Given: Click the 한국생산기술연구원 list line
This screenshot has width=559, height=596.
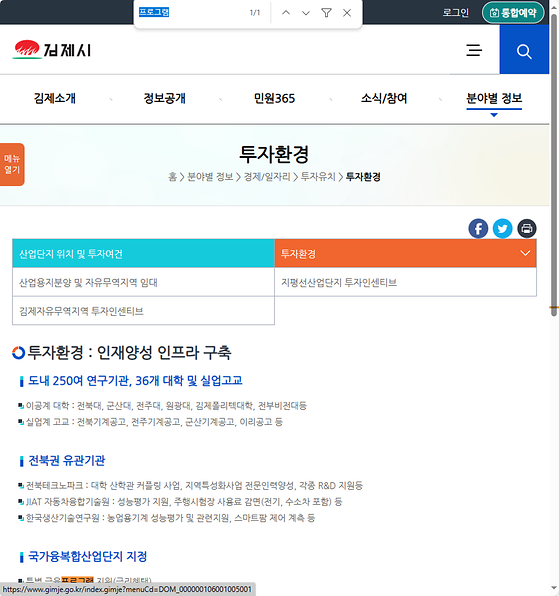Looking at the screenshot, I should [x=170, y=518].
